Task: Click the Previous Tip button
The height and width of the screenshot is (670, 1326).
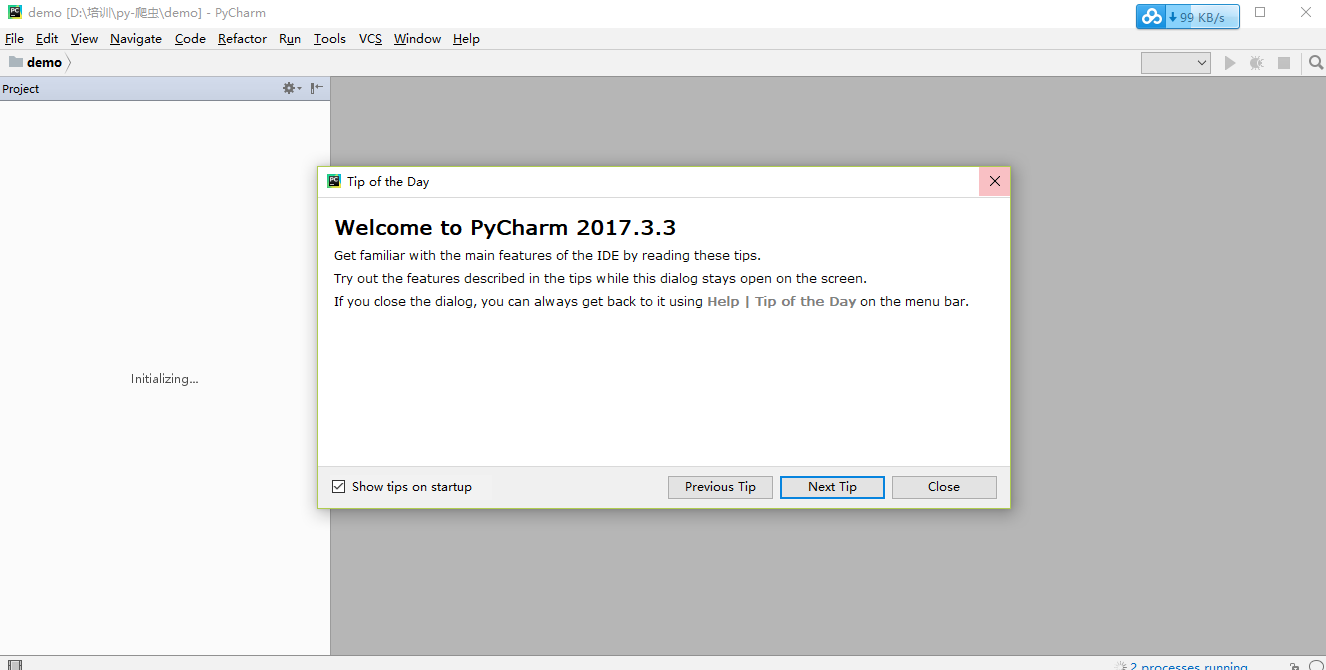Action: click(x=720, y=487)
